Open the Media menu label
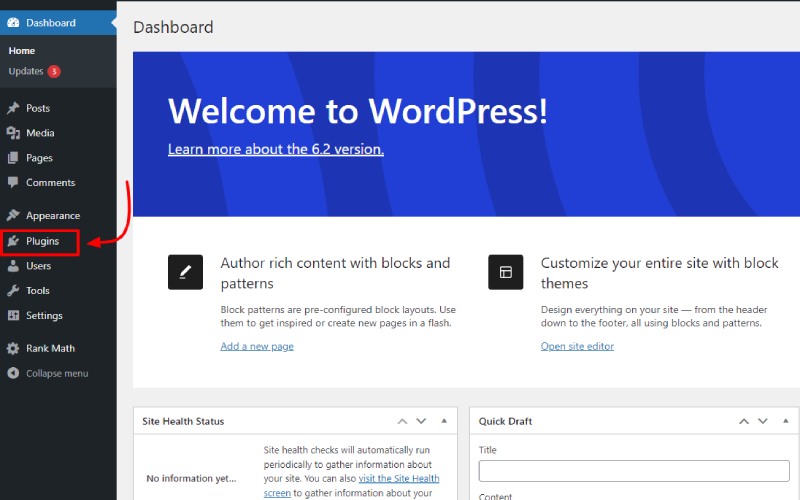The height and width of the screenshot is (500, 800). click(x=40, y=133)
